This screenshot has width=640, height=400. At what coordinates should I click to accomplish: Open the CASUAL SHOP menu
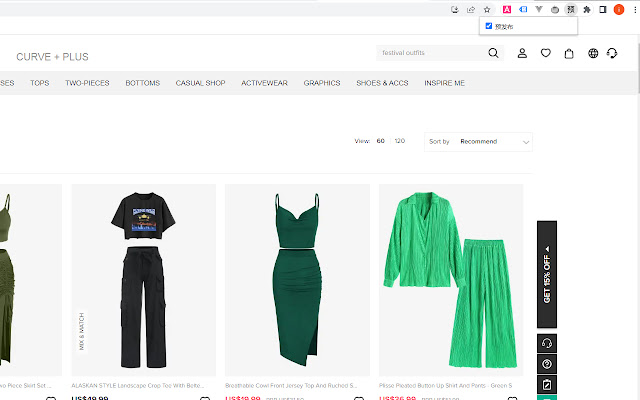pyautogui.click(x=200, y=83)
